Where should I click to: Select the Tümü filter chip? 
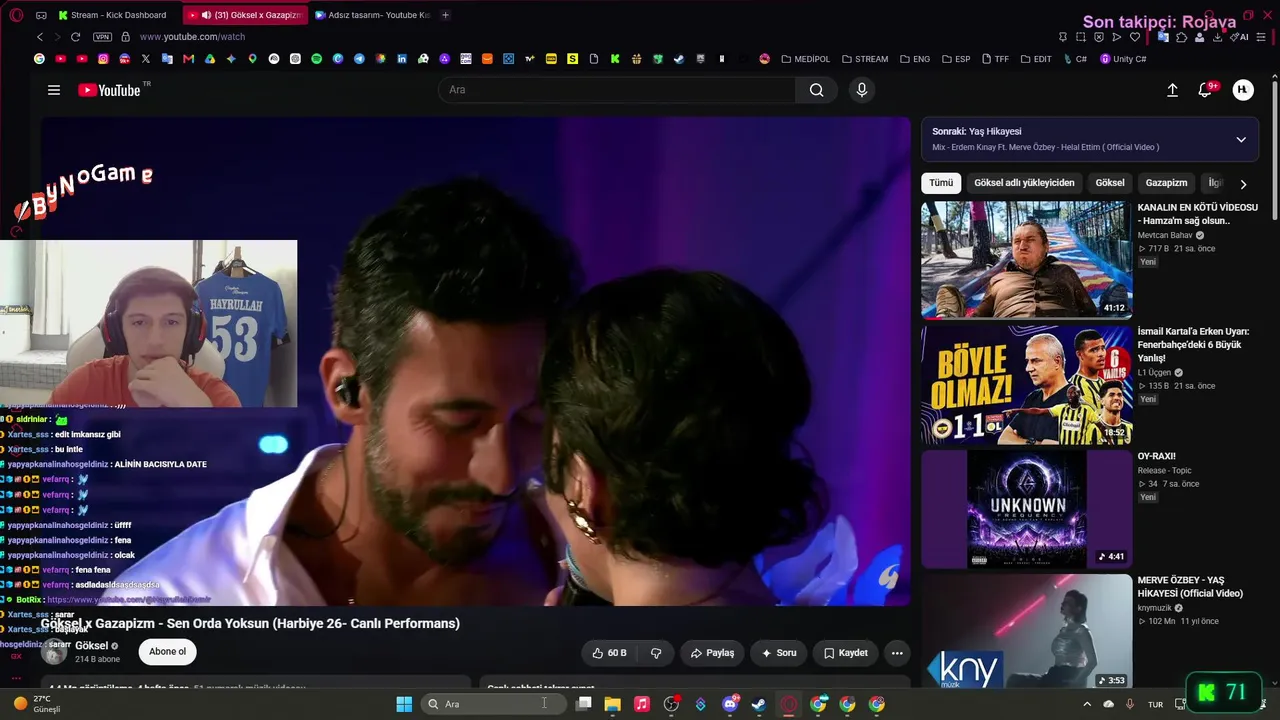pos(941,183)
